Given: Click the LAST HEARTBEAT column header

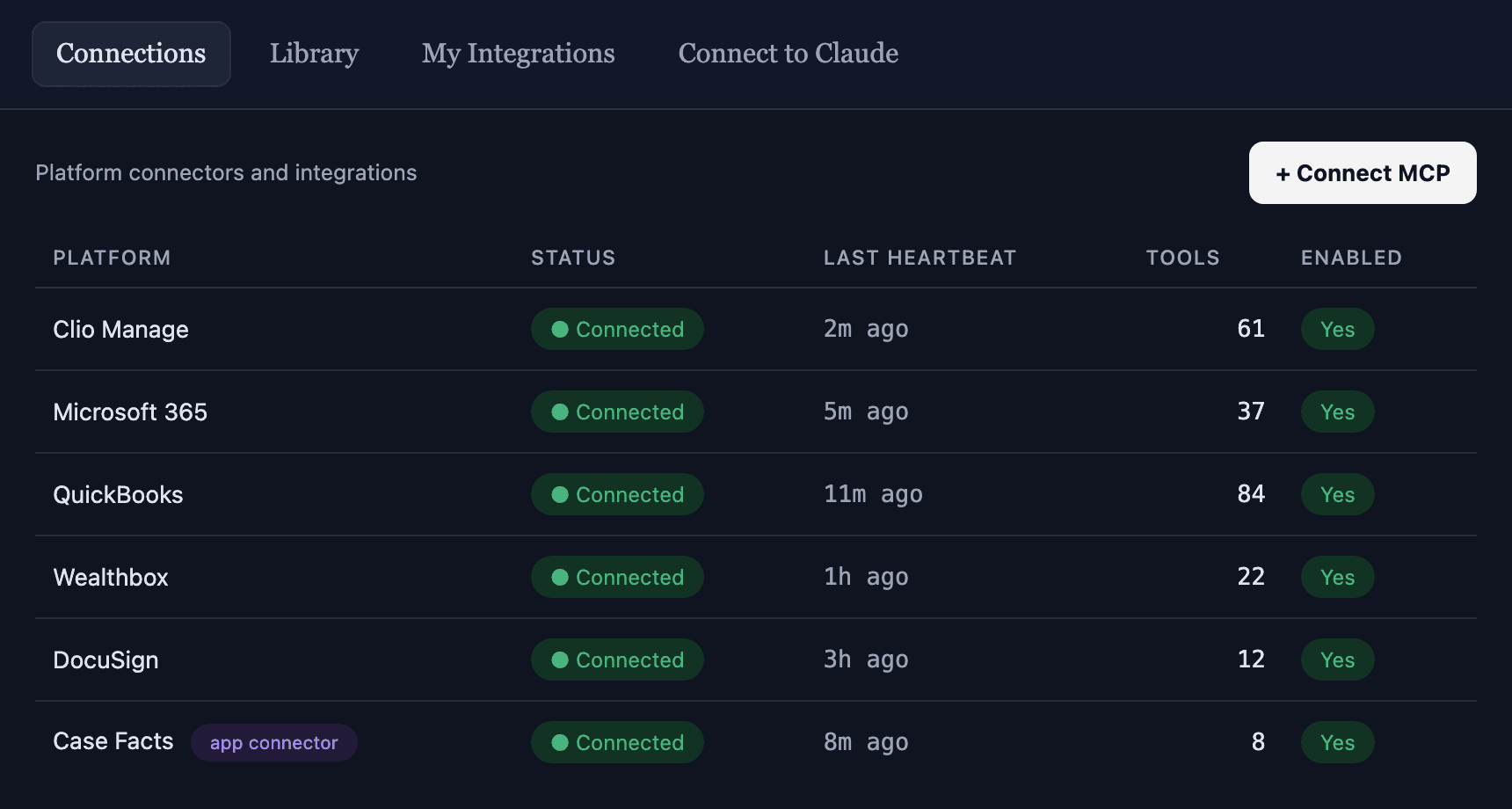Looking at the screenshot, I should 920,258.
